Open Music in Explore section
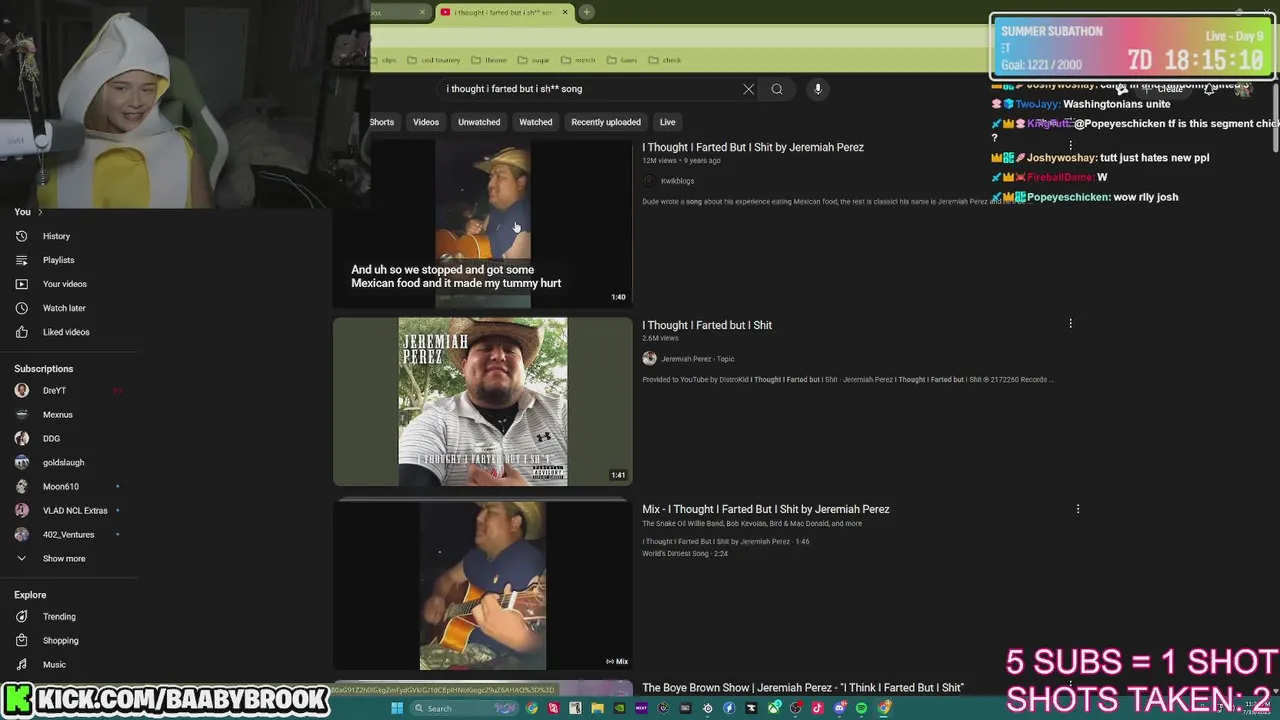The image size is (1280, 720). [x=54, y=665]
